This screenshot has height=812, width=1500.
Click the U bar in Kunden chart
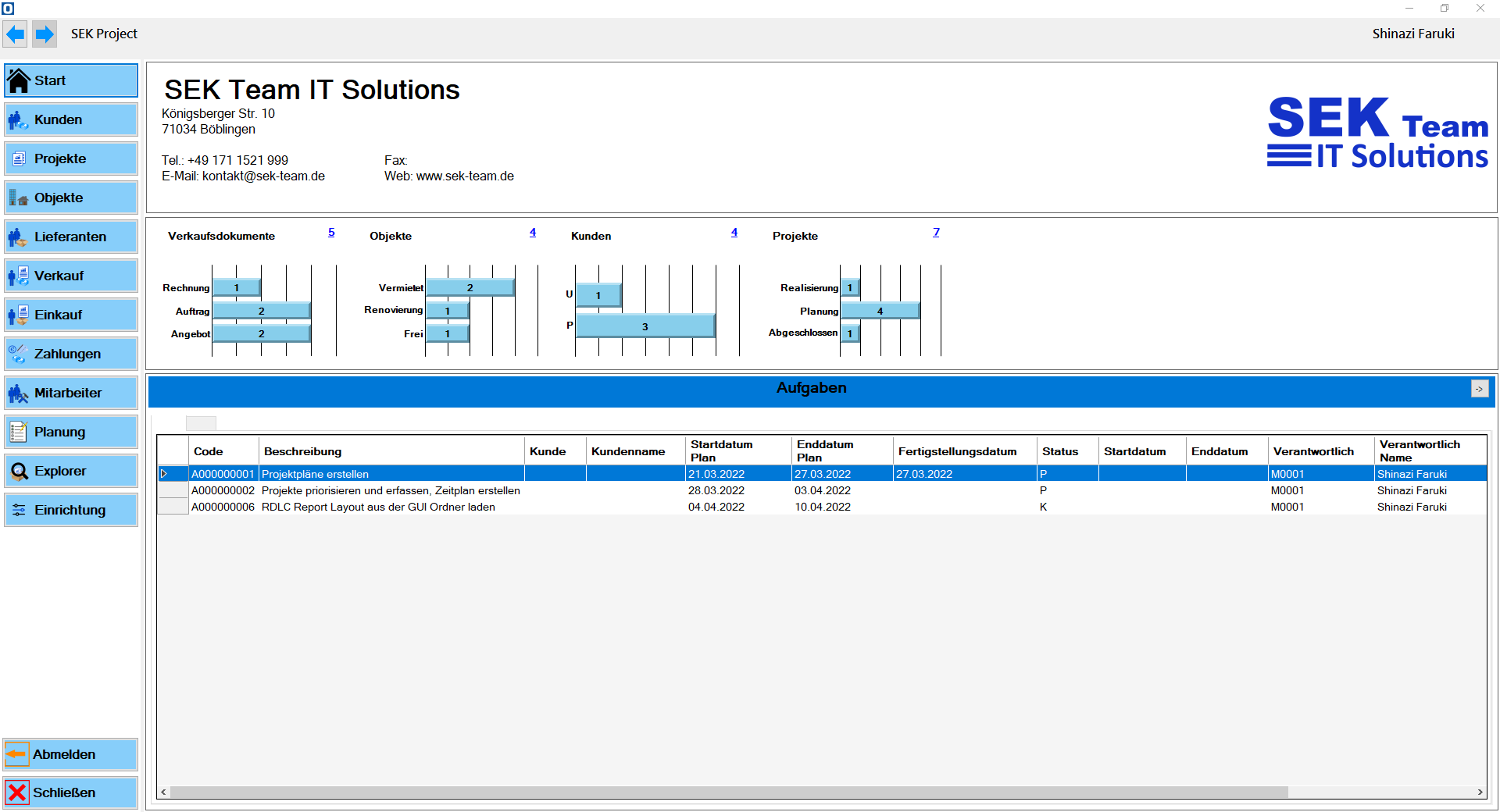(x=598, y=295)
